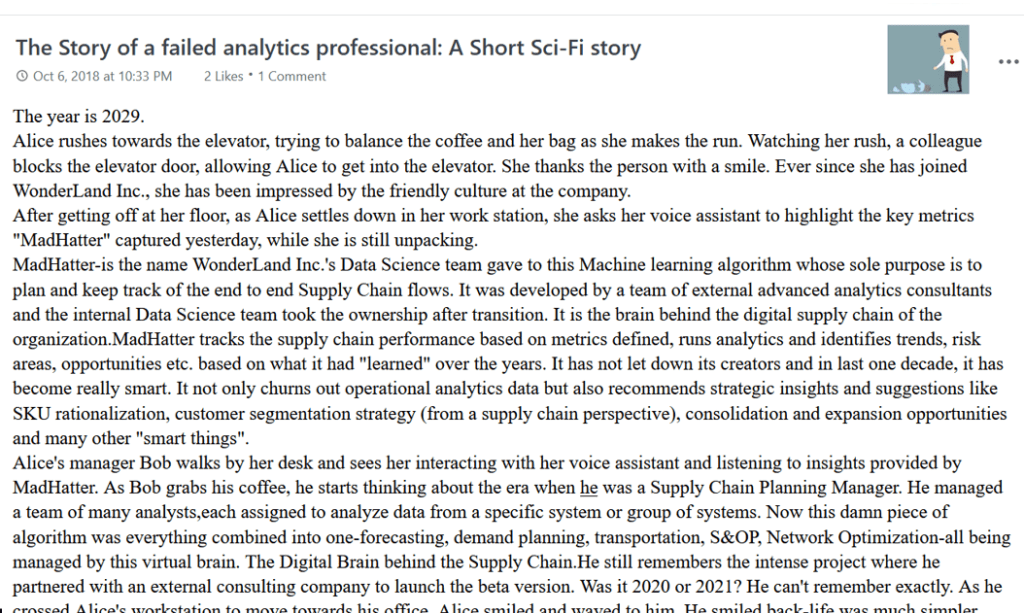
Task: Open the 1 Comment link
Action: pyautogui.click(x=292, y=76)
